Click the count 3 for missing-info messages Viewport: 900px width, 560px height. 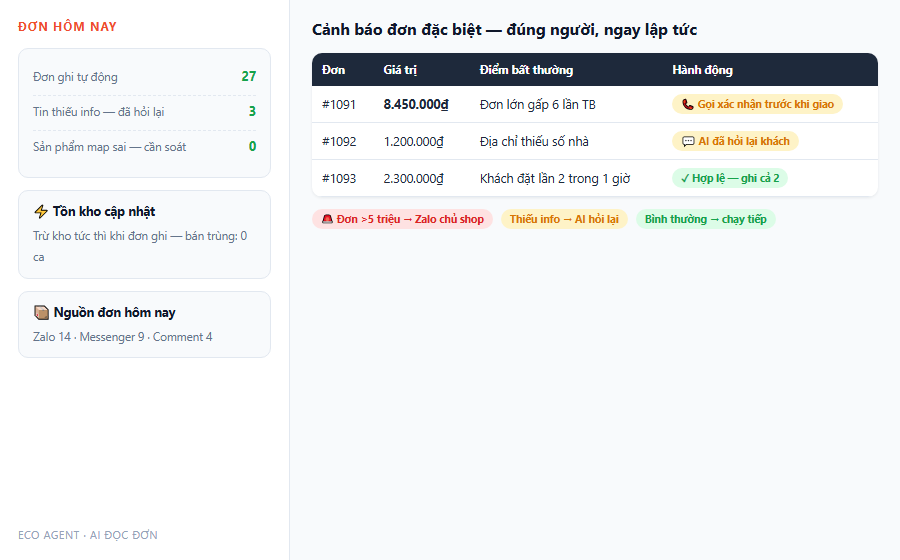[x=252, y=111]
